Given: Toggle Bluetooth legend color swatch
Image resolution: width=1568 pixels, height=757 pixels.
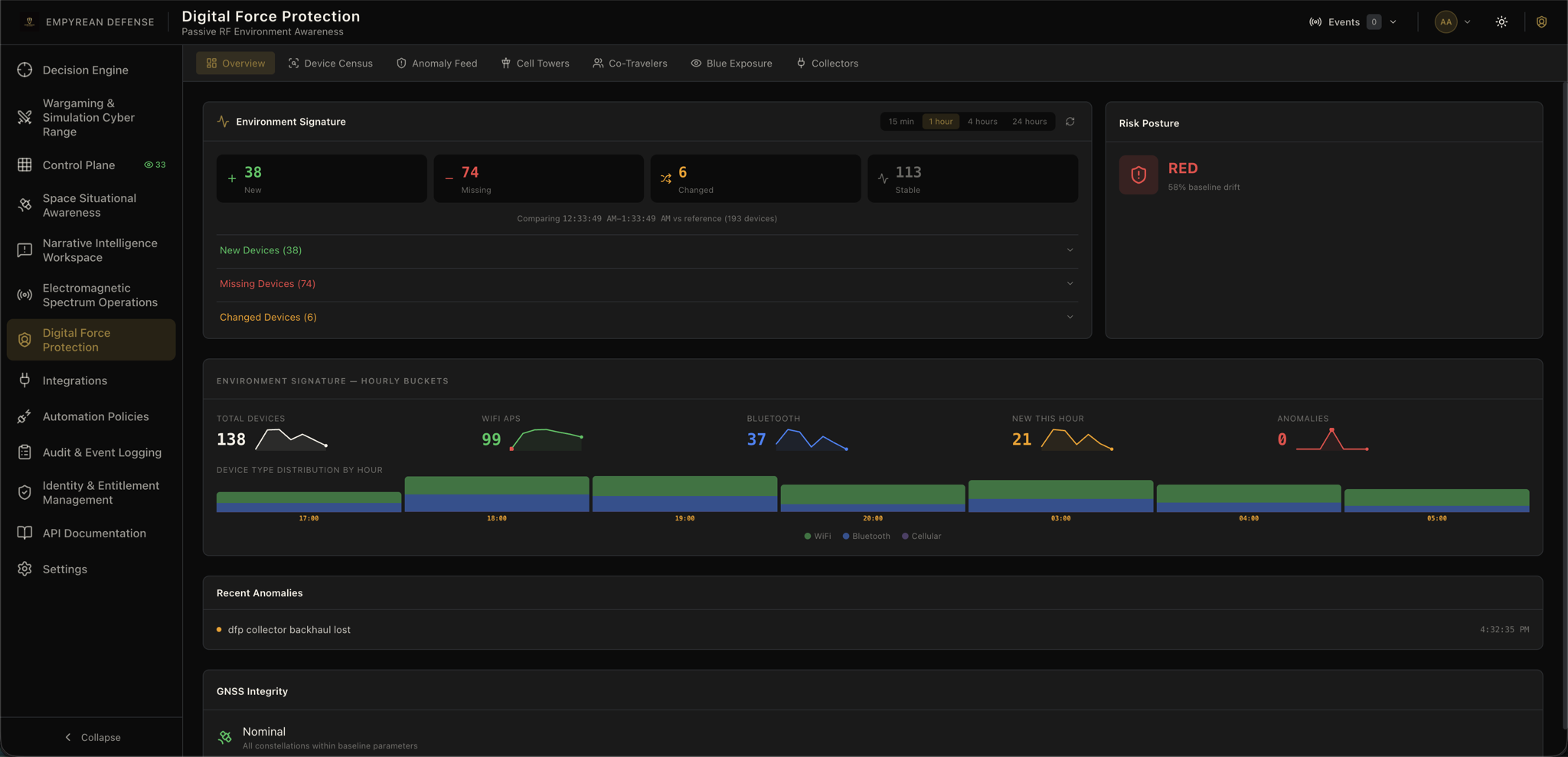Looking at the screenshot, I should point(846,537).
